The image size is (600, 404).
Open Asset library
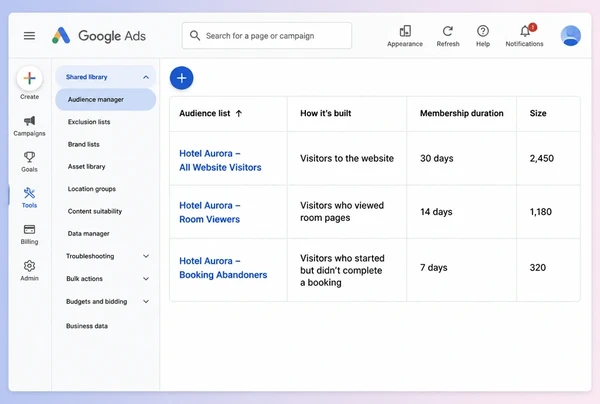(x=86, y=166)
